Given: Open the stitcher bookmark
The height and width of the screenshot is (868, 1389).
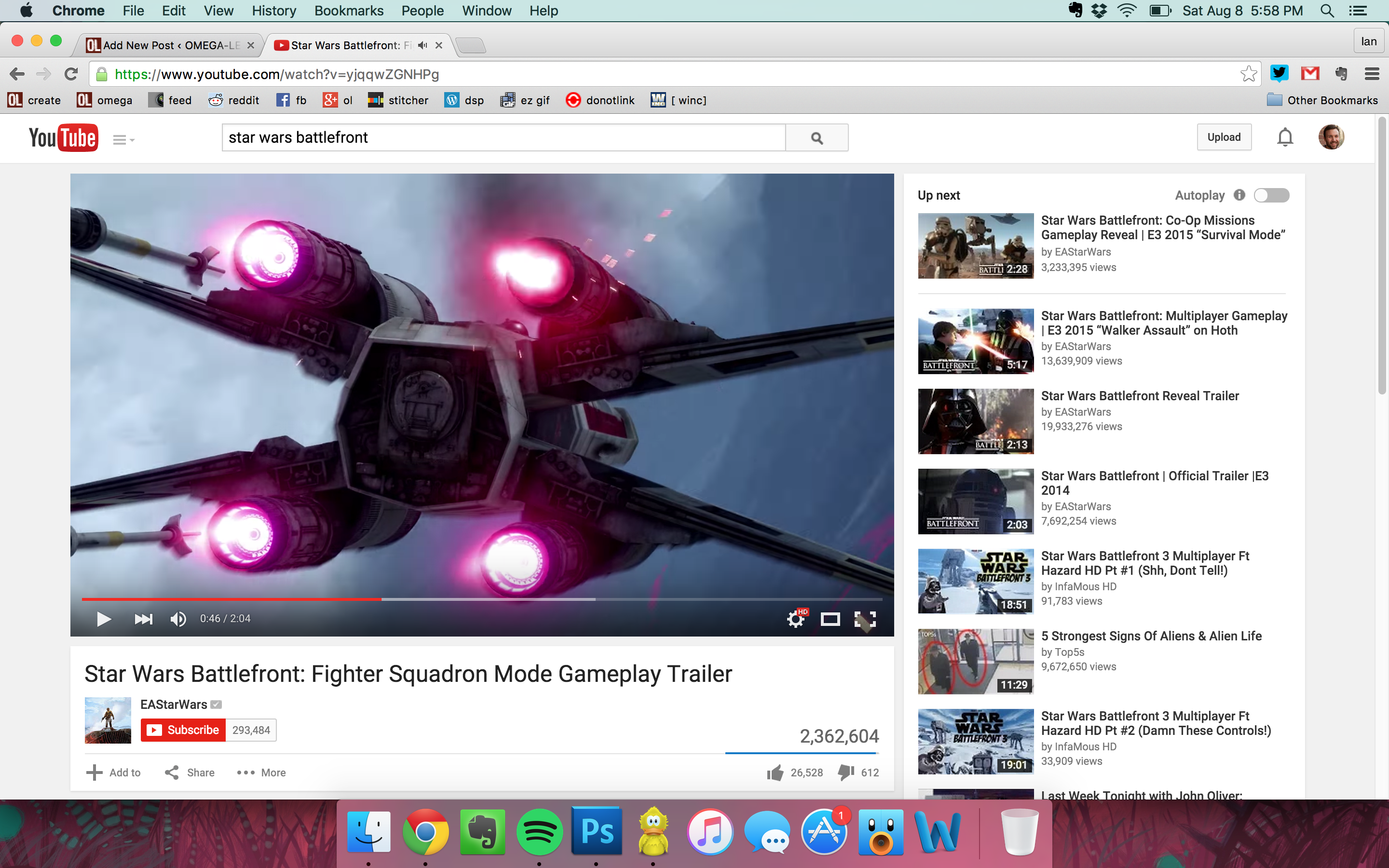Looking at the screenshot, I should click(398, 100).
